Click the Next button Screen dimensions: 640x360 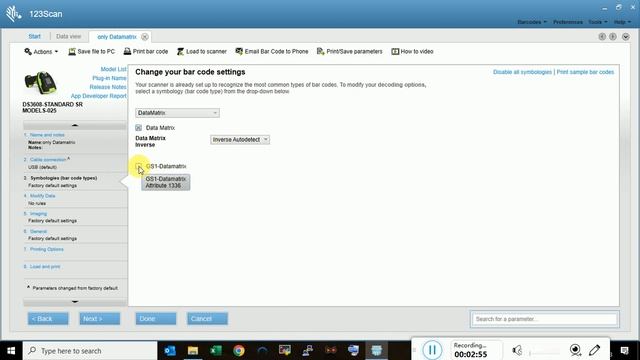point(100,319)
